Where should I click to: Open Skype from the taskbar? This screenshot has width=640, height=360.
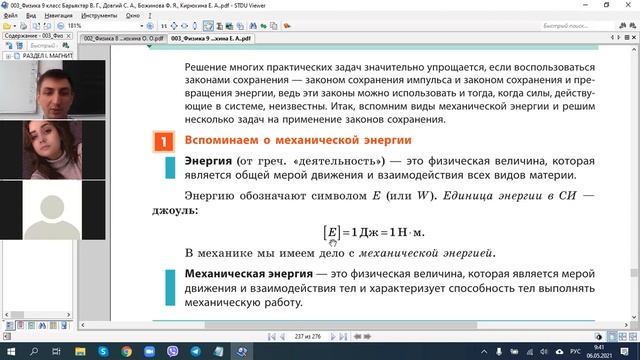coord(103,351)
